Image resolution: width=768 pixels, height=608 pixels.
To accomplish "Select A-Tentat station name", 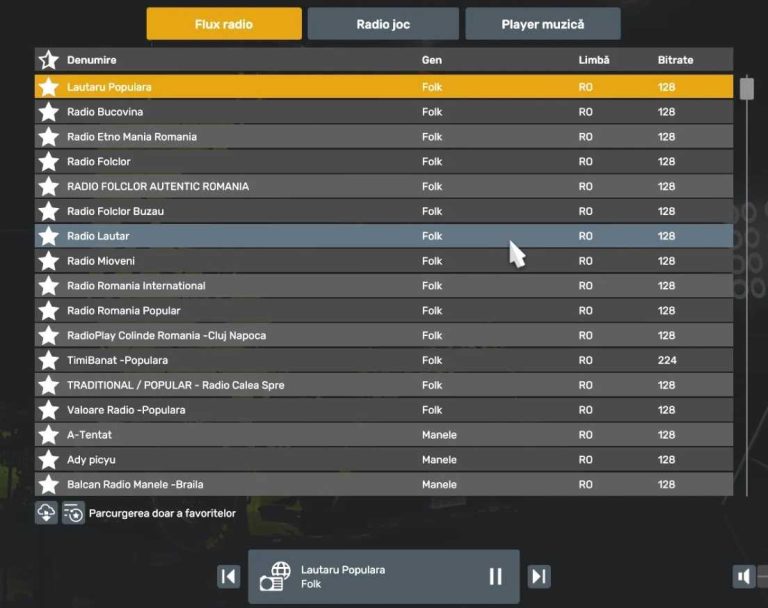I will [89, 435].
